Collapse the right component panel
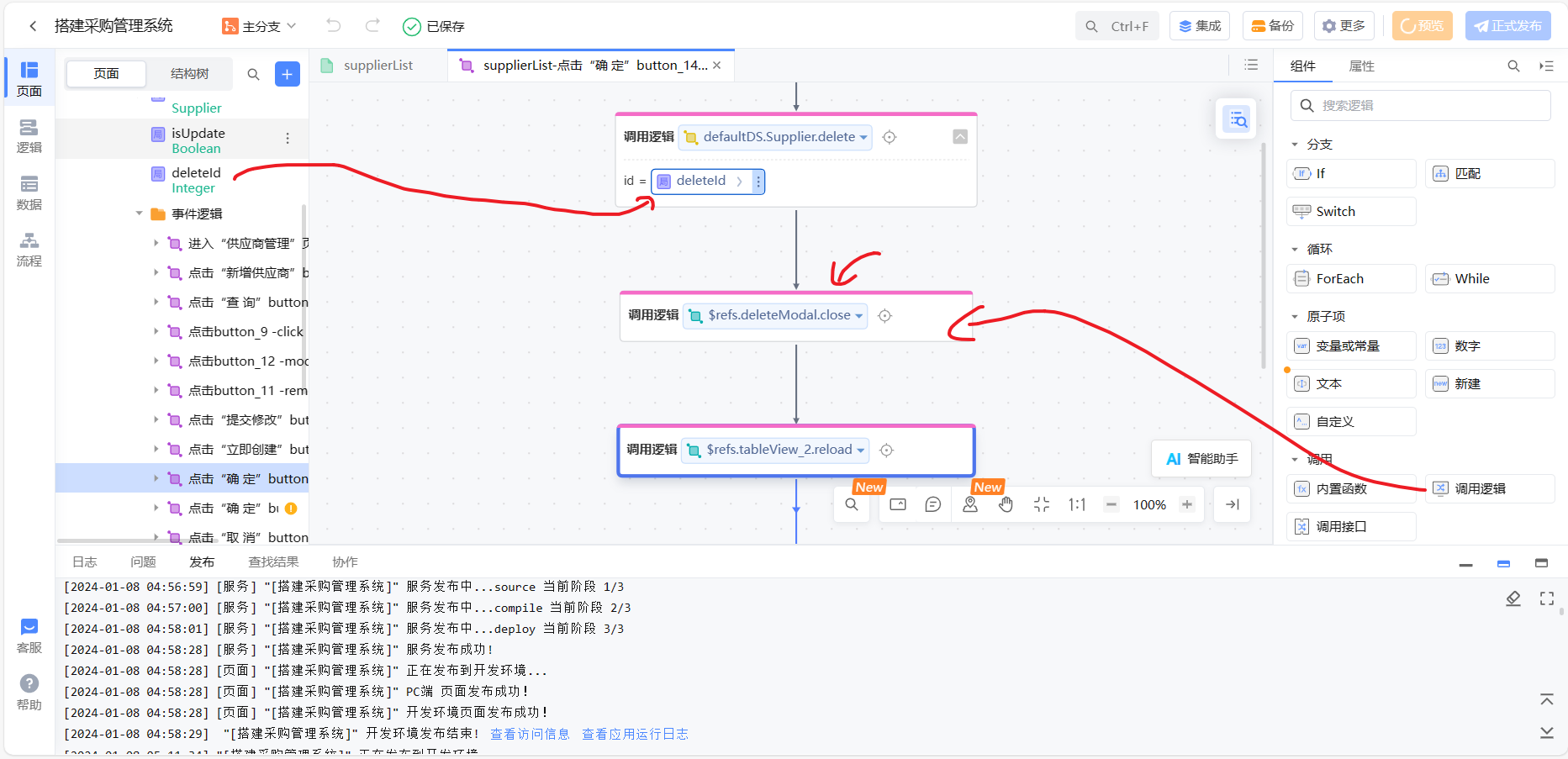This screenshot has height=759, width=1568. click(x=1546, y=66)
